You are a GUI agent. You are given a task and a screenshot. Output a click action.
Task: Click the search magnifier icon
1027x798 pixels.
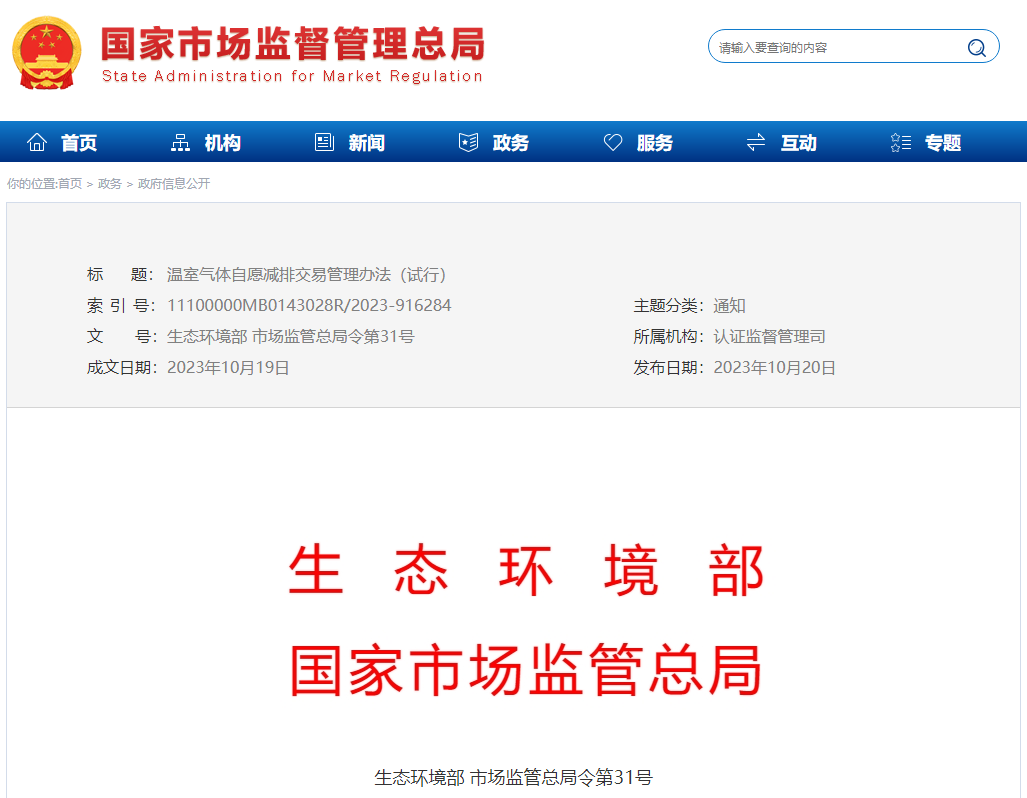pyautogui.click(x=977, y=48)
